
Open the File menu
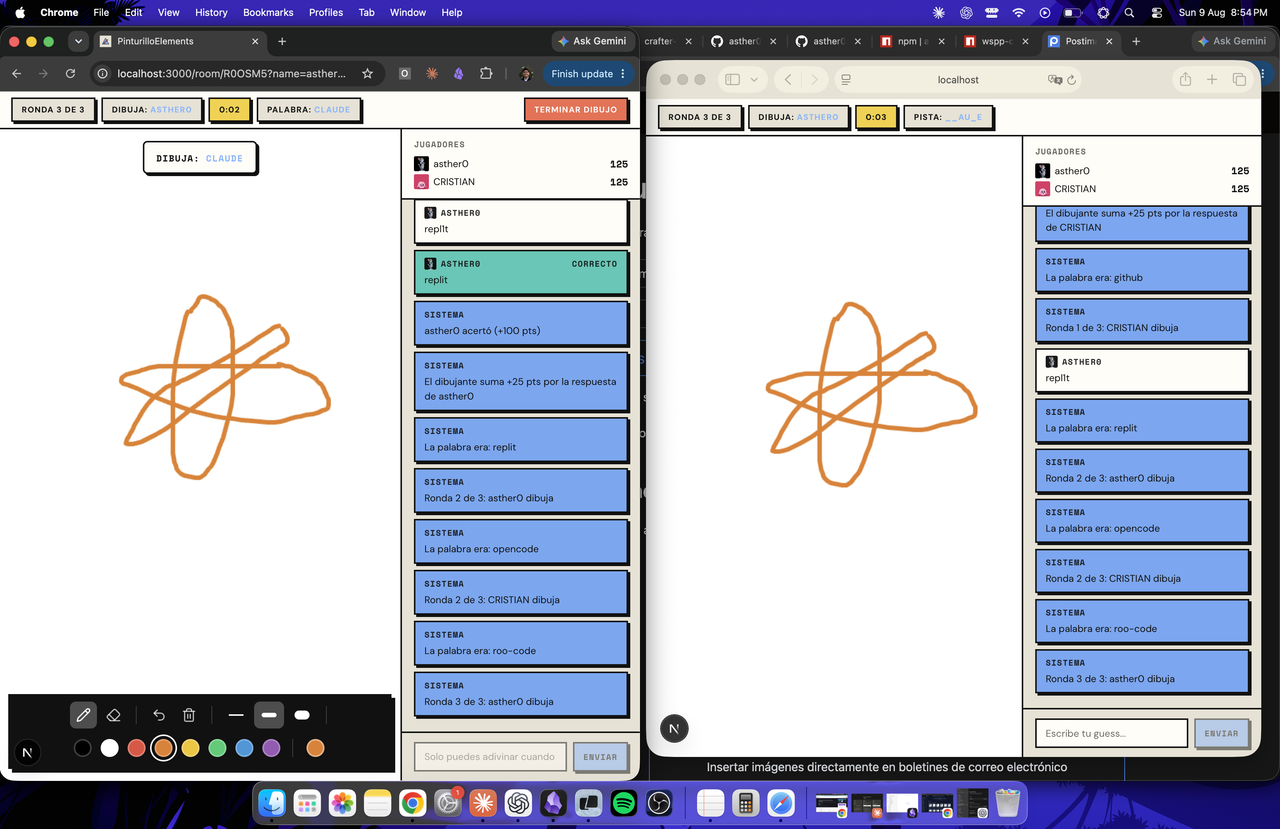[101, 12]
